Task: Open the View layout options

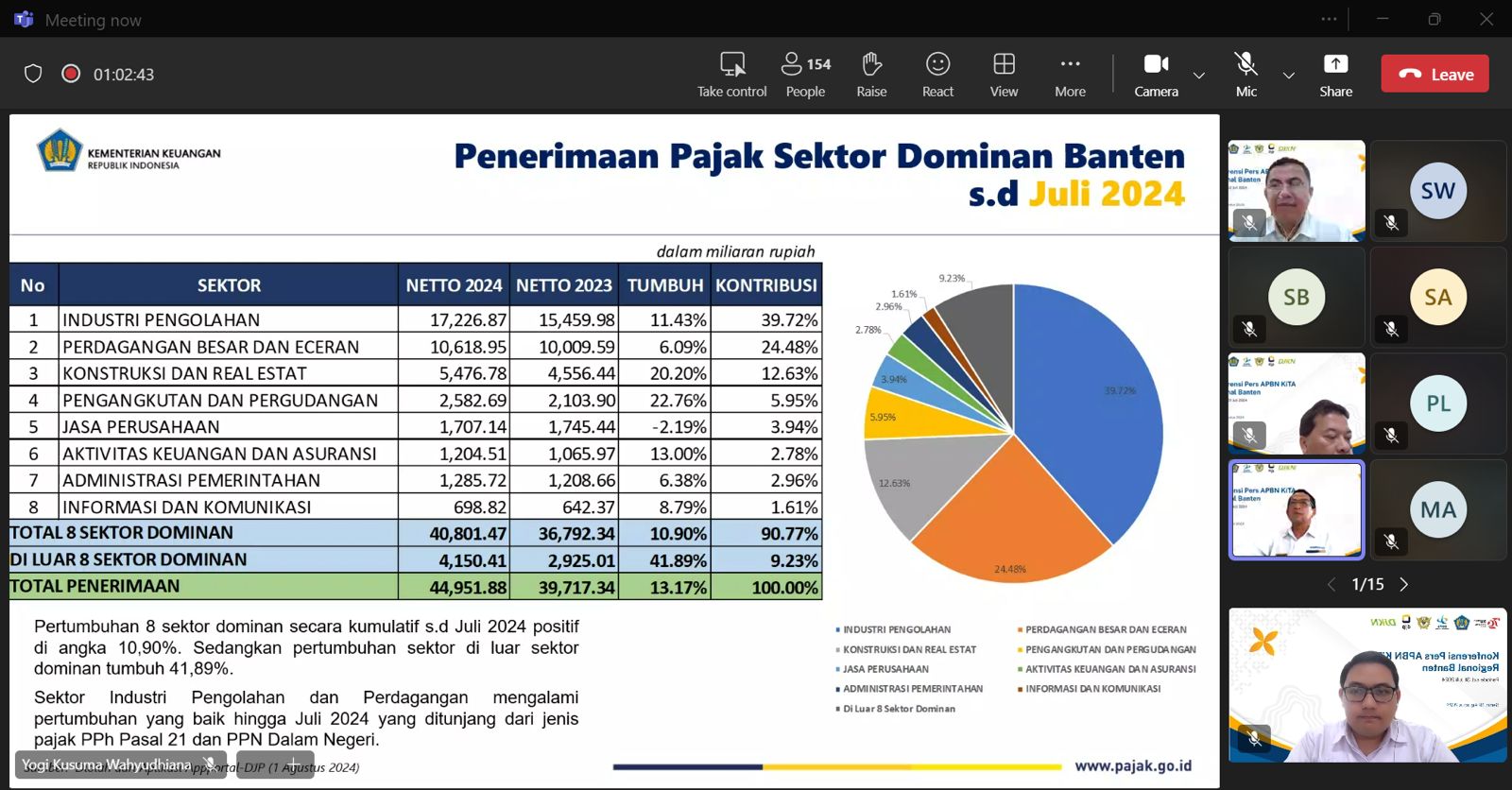Action: point(1004,64)
